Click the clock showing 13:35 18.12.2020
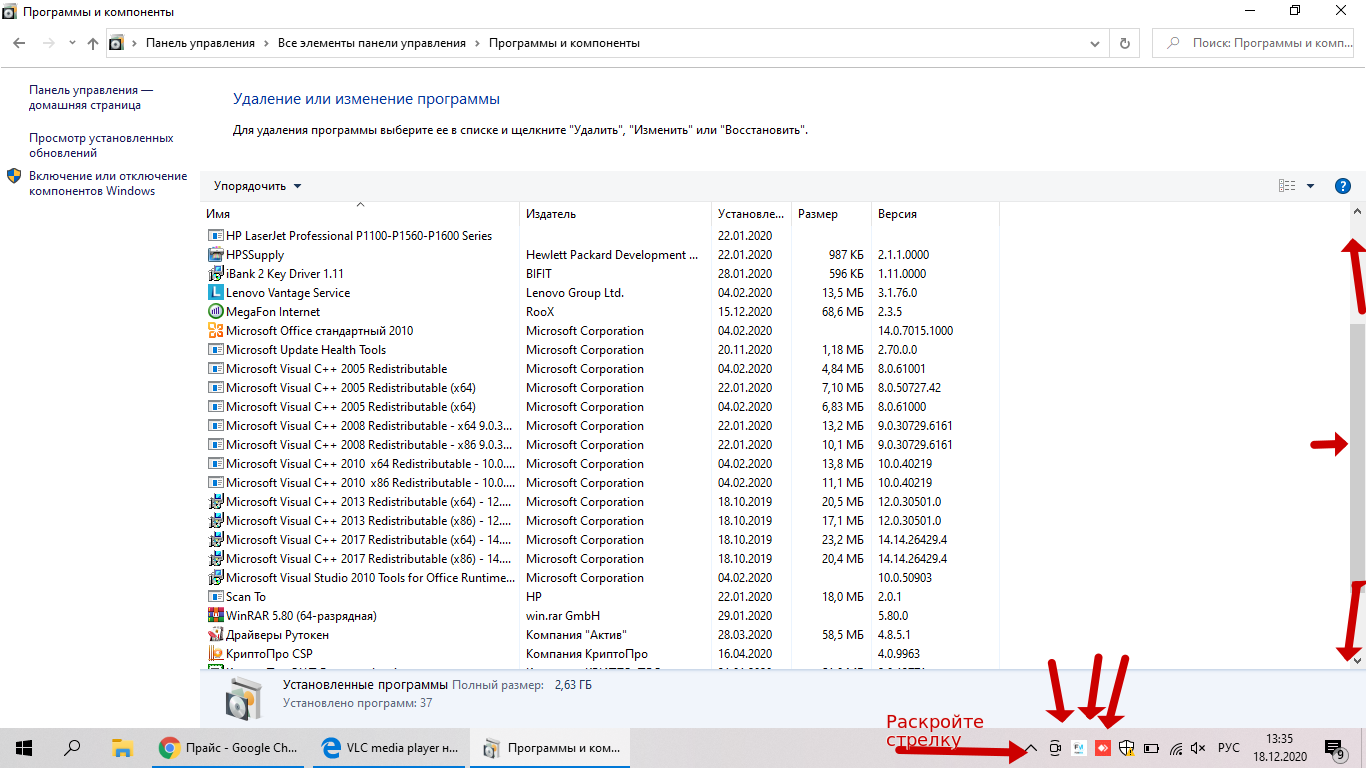The width and height of the screenshot is (1366, 768). (x=1279, y=748)
